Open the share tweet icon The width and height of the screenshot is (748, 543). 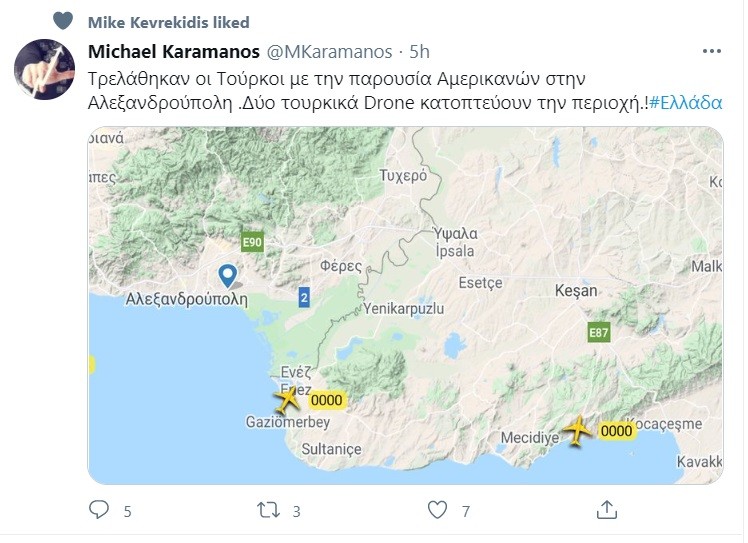click(606, 511)
